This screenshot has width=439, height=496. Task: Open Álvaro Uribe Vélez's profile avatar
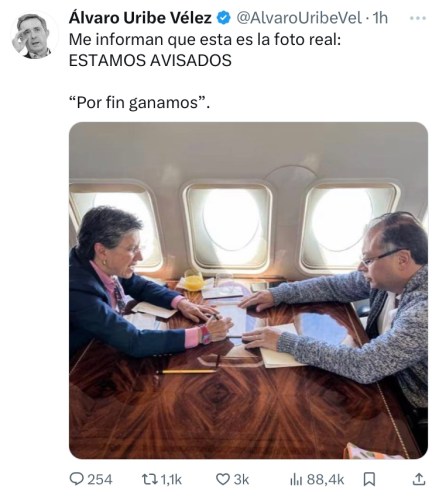[x=33, y=35]
